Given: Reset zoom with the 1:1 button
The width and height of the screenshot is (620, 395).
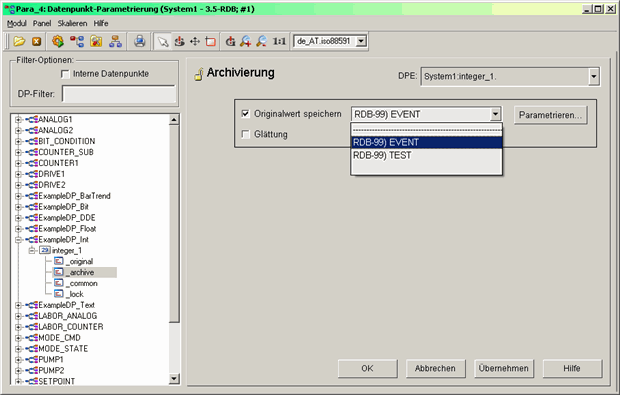Looking at the screenshot, I should point(279,41).
